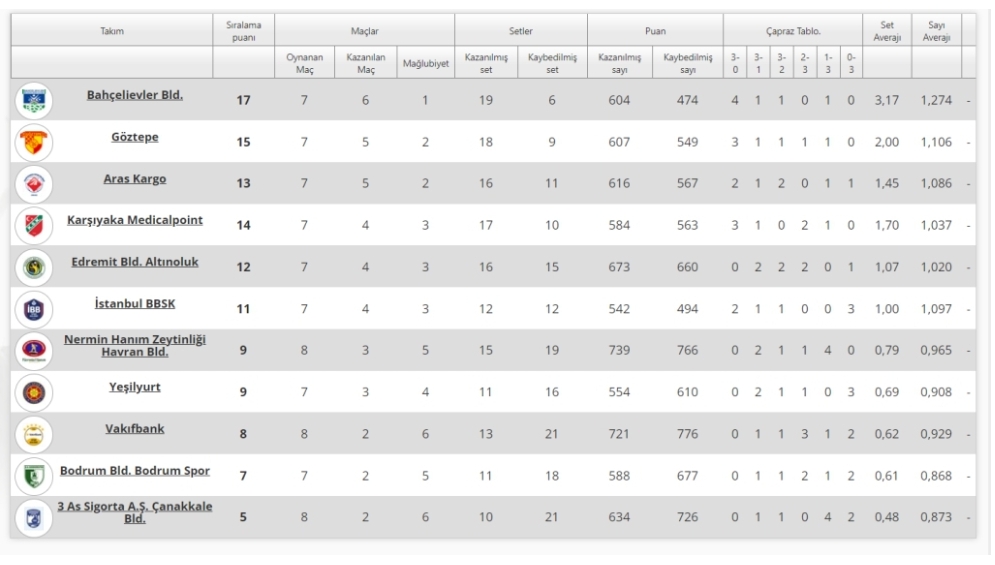Viewport: 995px width, 565px height.
Task: Click the Kaybedilmiş sayı subheader
Action: point(688,63)
